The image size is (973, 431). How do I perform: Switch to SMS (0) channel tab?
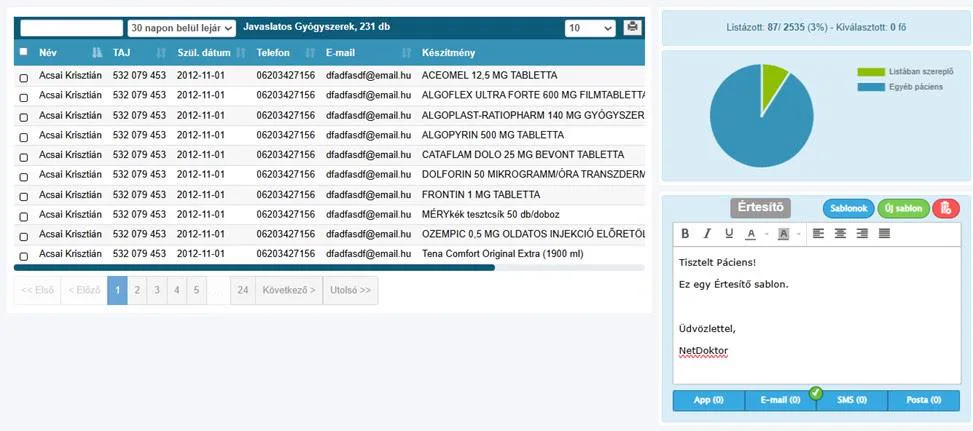pyautogui.click(x=852, y=400)
